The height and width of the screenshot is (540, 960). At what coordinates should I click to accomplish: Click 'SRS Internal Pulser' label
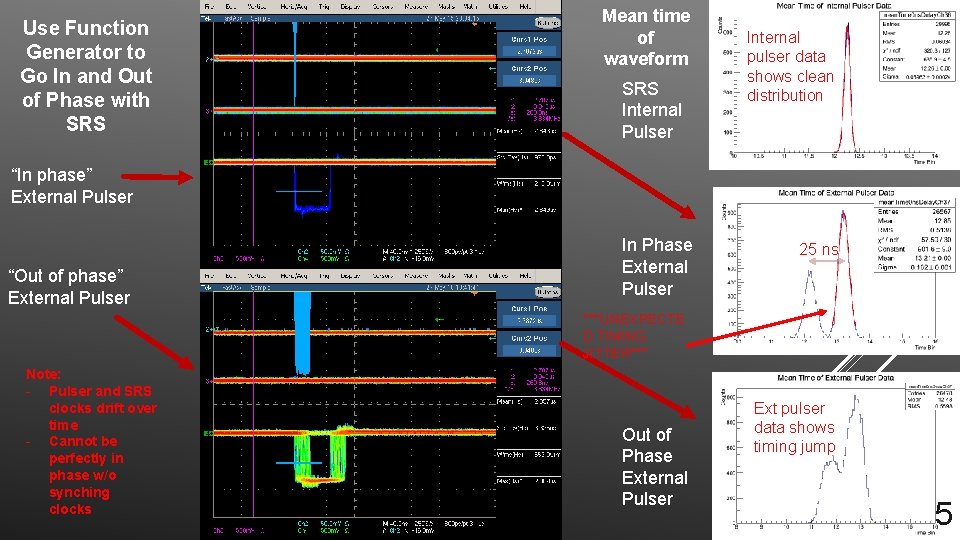[x=651, y=110]
